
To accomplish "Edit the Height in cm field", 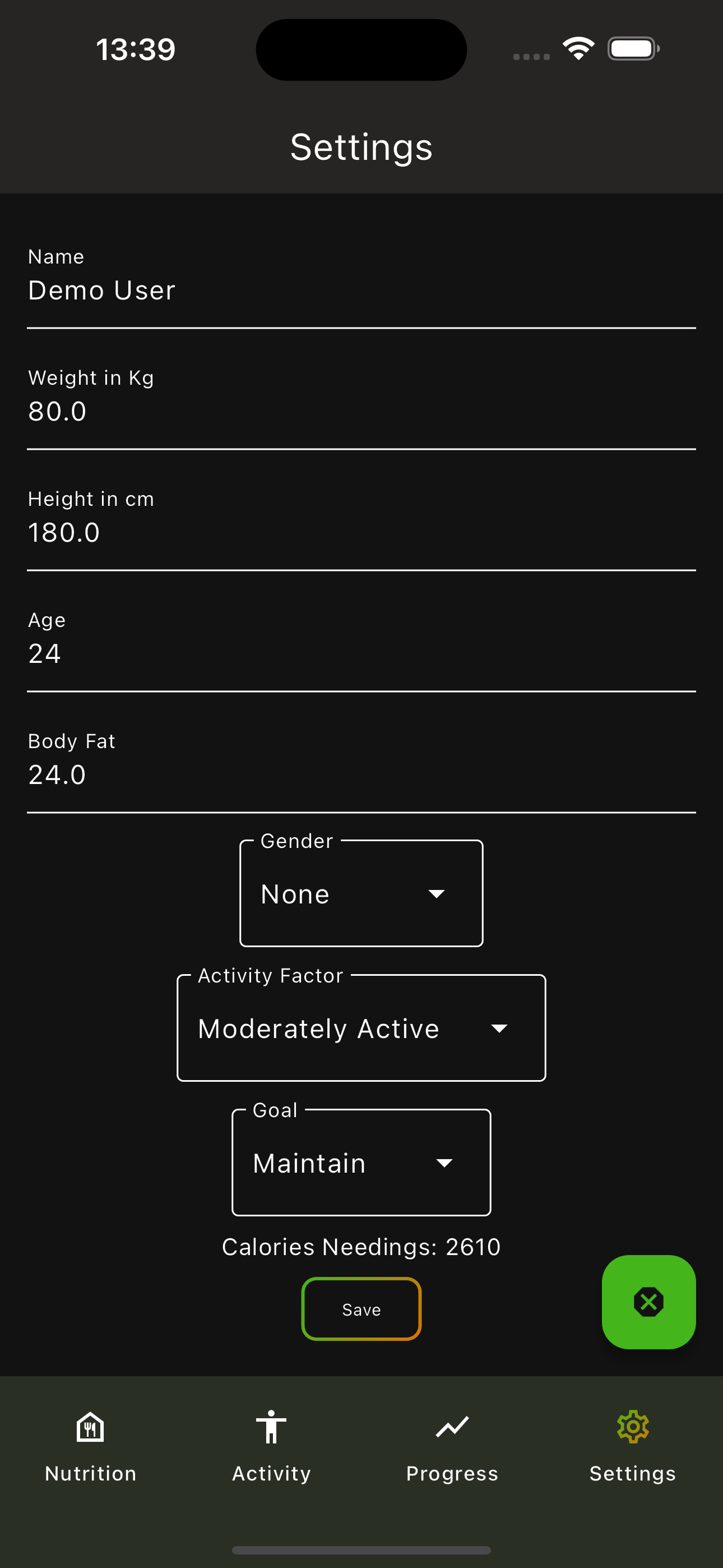I will point(361,522).
